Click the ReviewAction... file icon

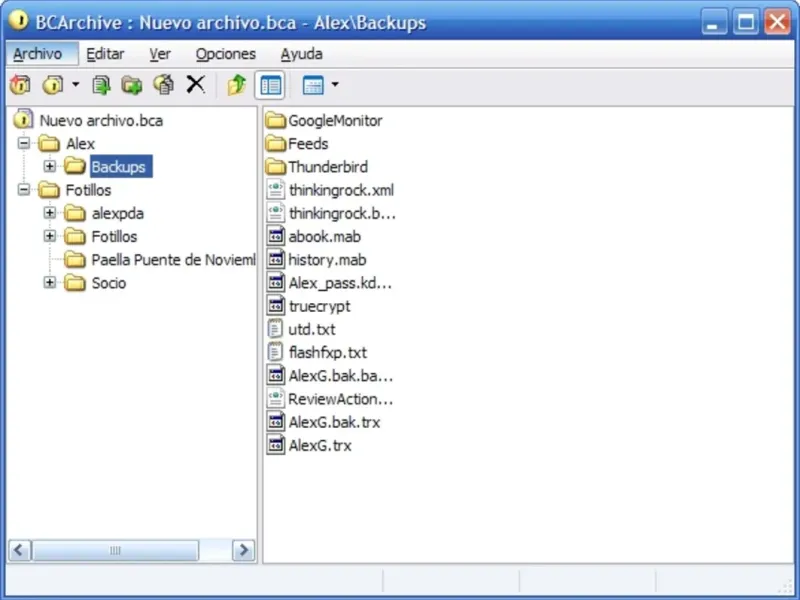click(276, 398)
